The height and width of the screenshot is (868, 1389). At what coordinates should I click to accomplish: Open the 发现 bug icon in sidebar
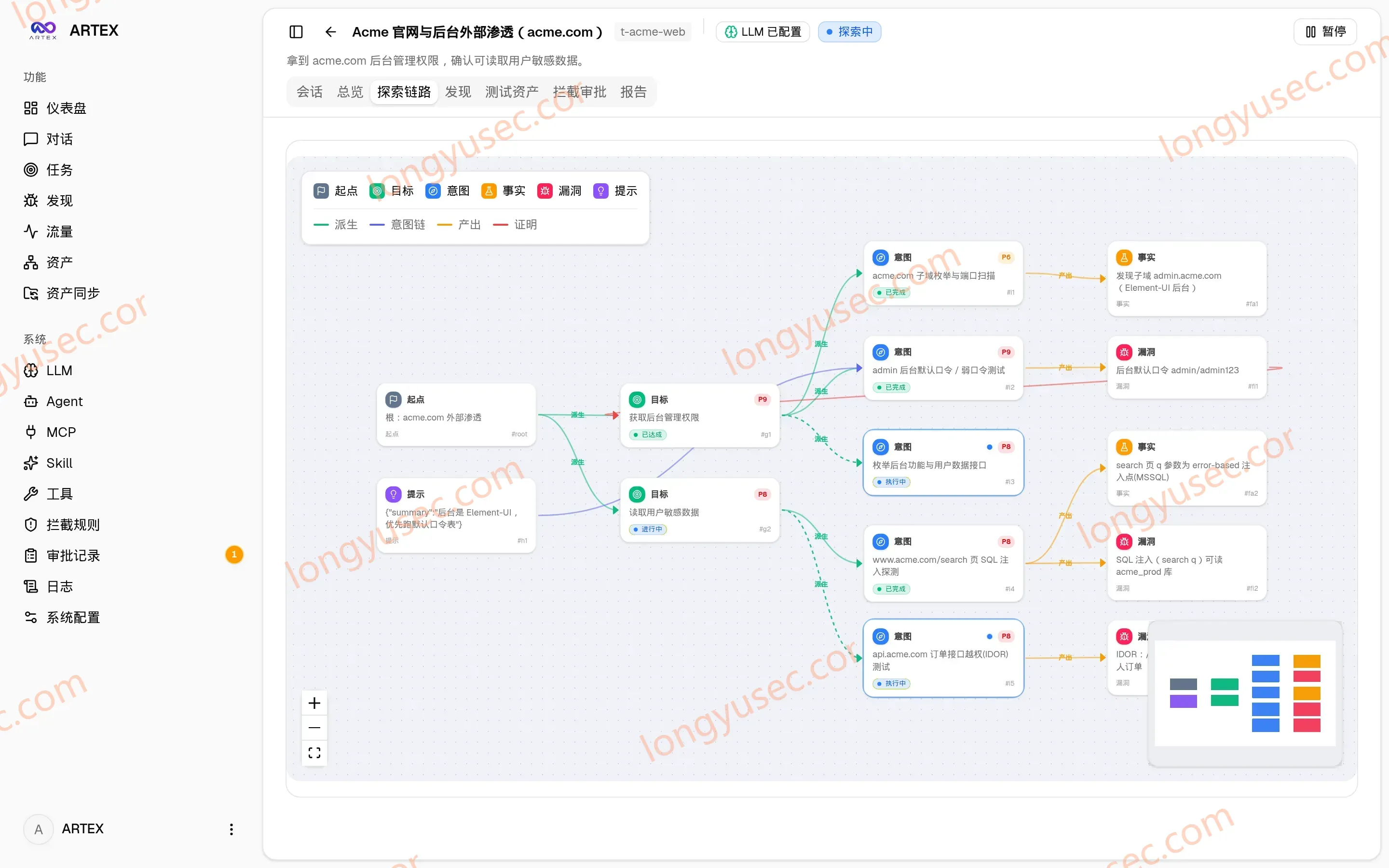(x=31, y=200)
